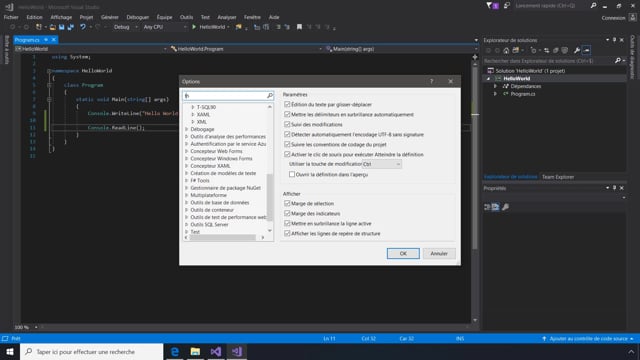Click the Save All toolbar icon
This screenshot has width=640, height=360.
71,27
